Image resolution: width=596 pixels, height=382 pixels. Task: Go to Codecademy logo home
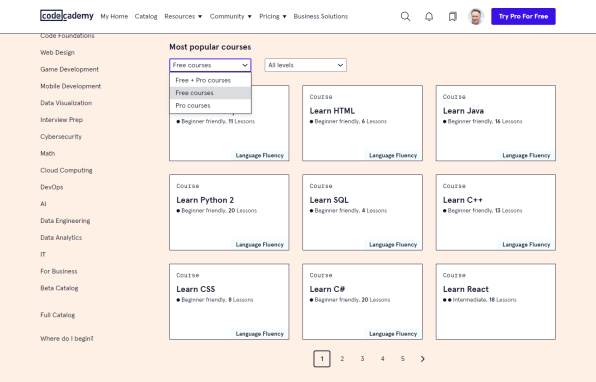(x=67, y=16)
